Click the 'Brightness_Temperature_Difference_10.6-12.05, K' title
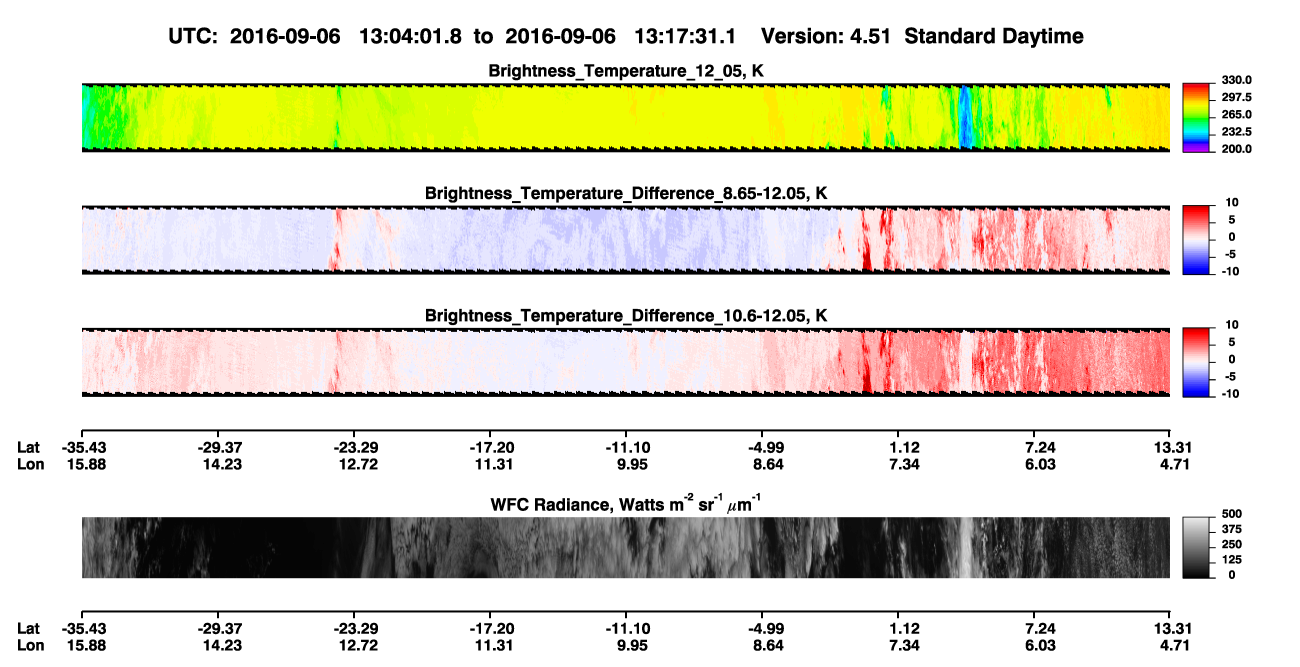This screenshot has width=1300, height=667. pyautogui.click(x=626, y=316)
